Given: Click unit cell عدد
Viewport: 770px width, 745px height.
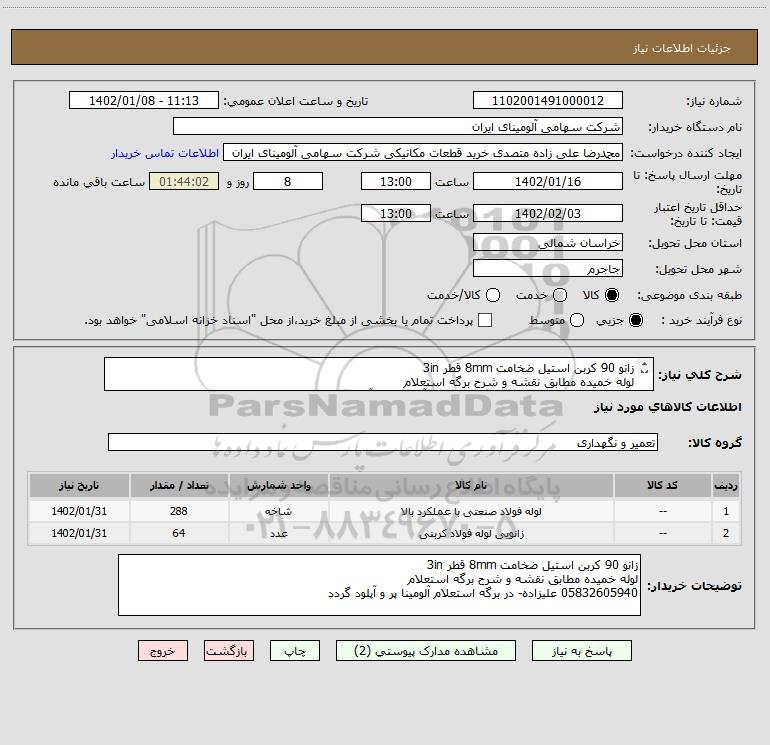Looking at the screenshot, I should [x=278, y=533].
